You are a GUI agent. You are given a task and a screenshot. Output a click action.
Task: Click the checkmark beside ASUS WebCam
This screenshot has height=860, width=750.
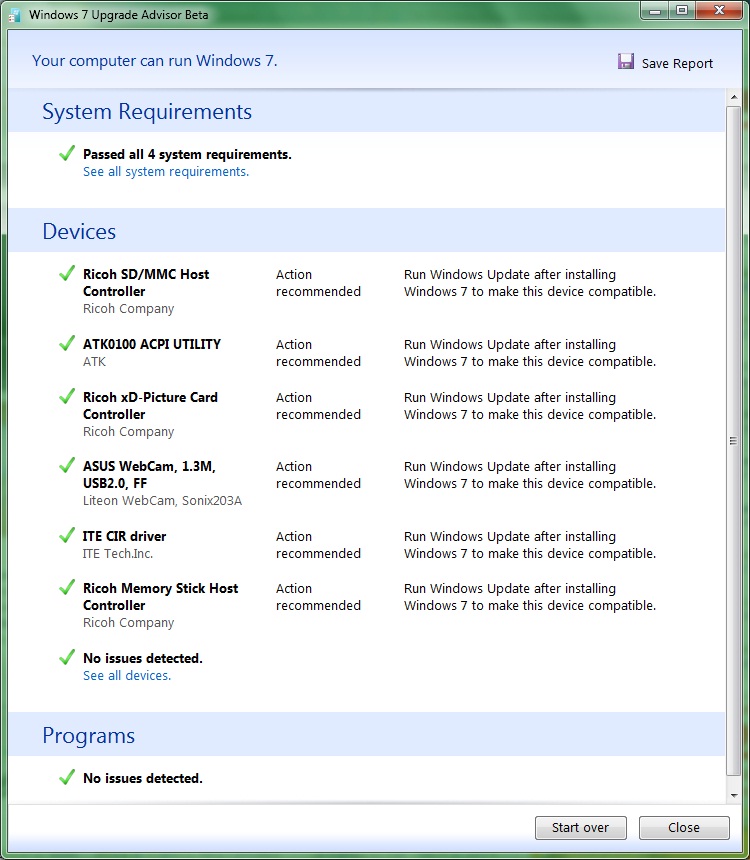[67, 465]
